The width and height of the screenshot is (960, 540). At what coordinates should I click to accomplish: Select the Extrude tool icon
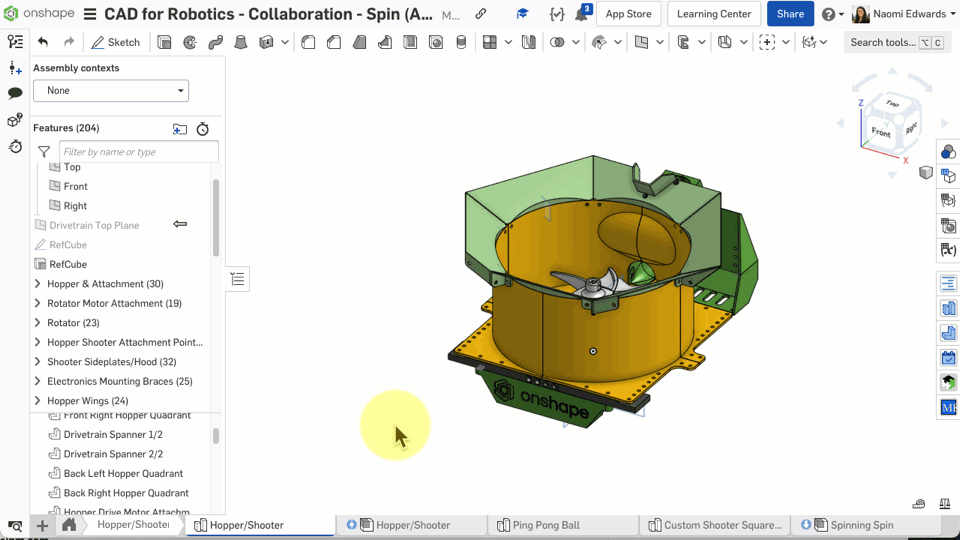tap(164, 42)
